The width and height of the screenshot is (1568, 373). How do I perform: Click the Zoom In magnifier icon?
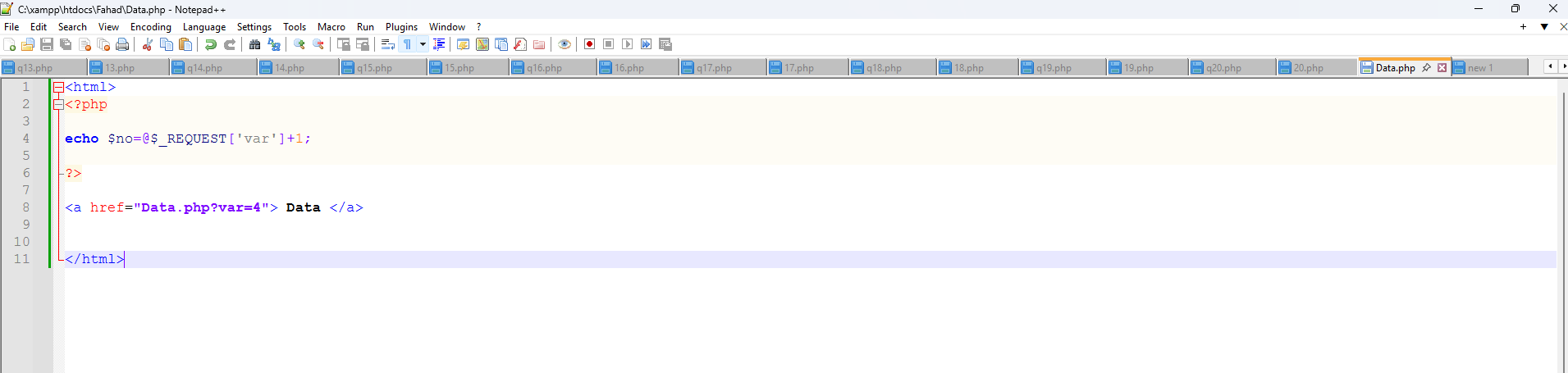pyautogui.click(x=299, y=44)
